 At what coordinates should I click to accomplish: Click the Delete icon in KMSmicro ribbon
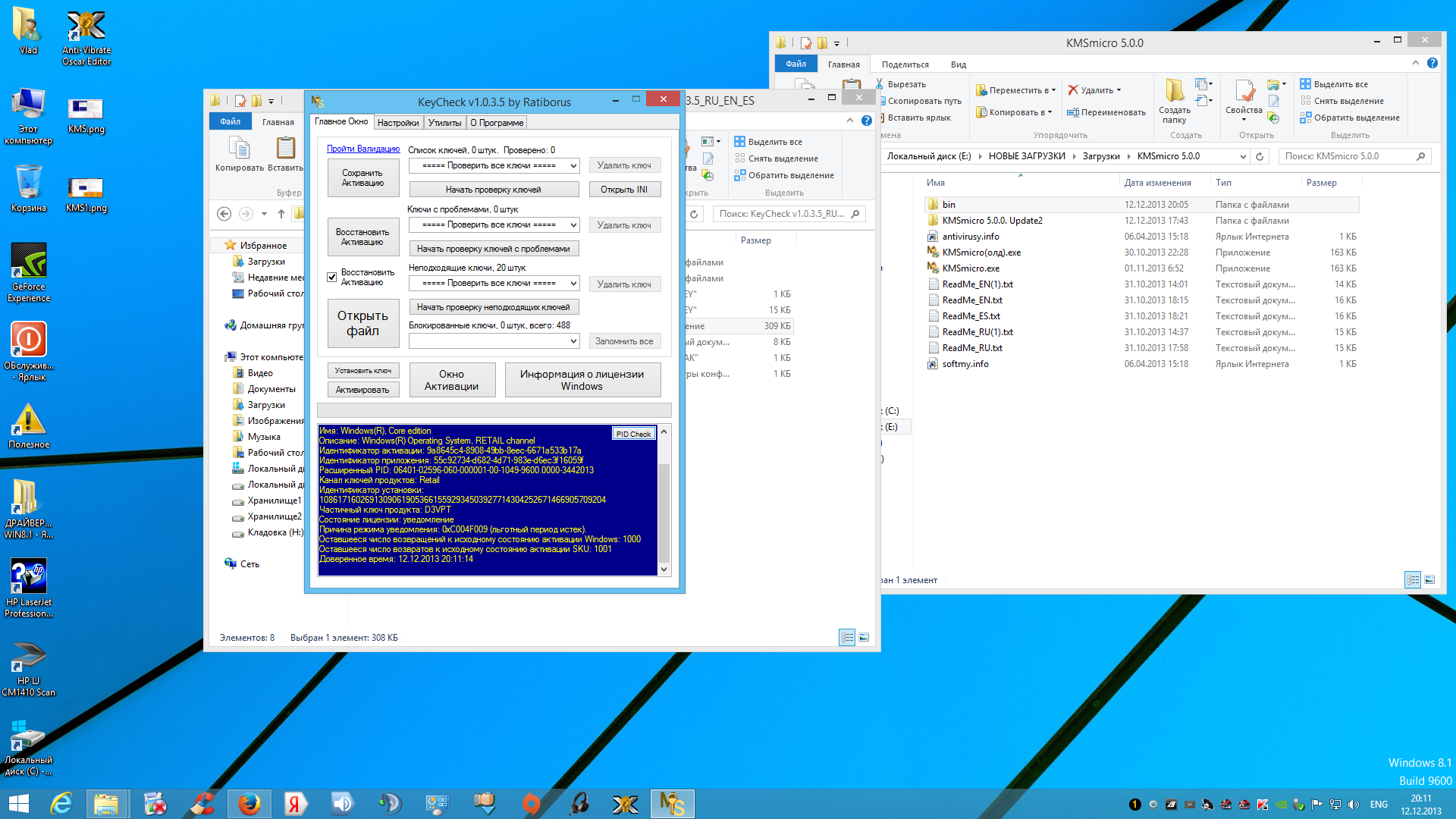(1073, 90)
